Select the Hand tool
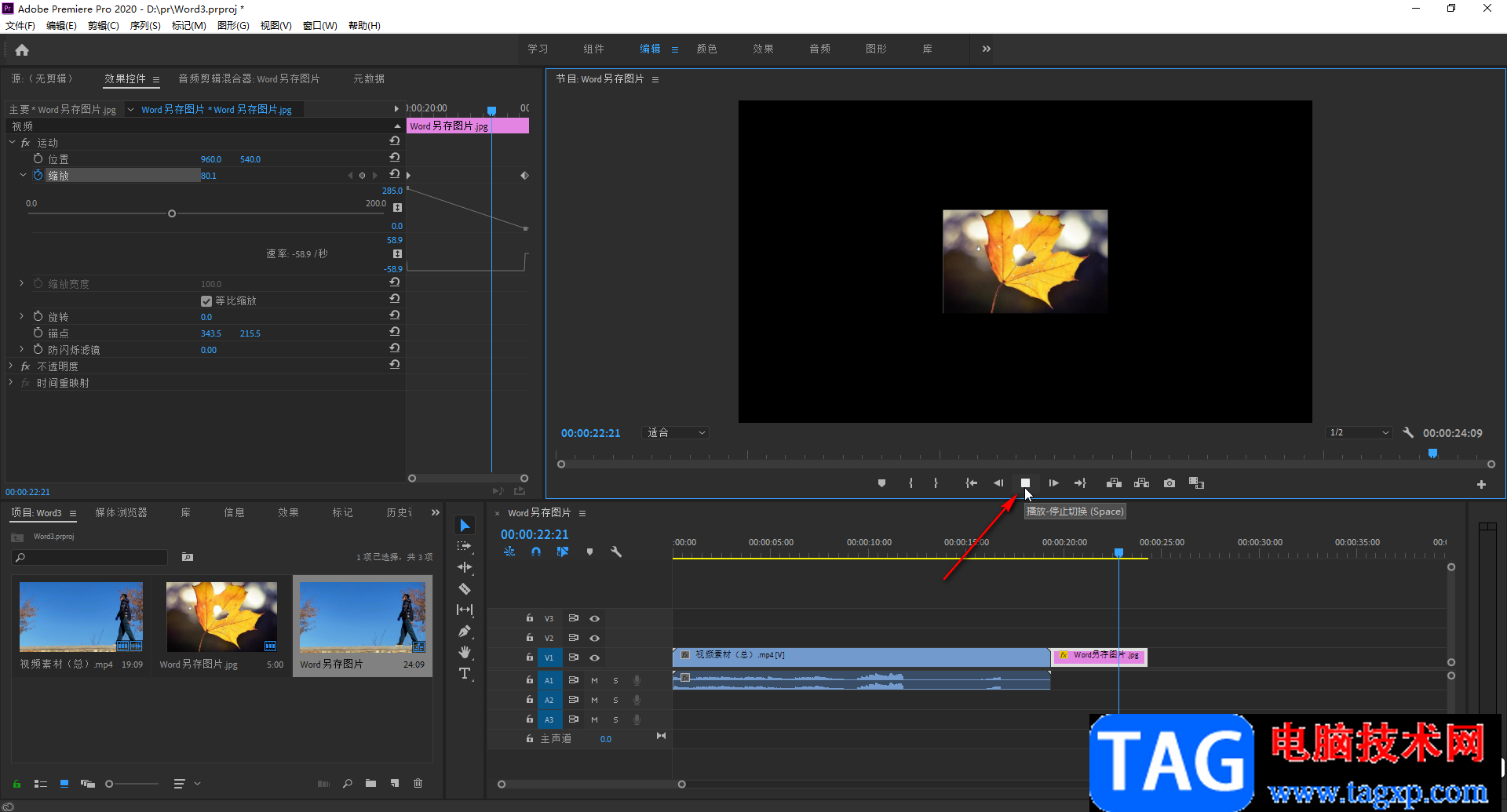Screen dimensions: 1507x812 click(465, 652)
